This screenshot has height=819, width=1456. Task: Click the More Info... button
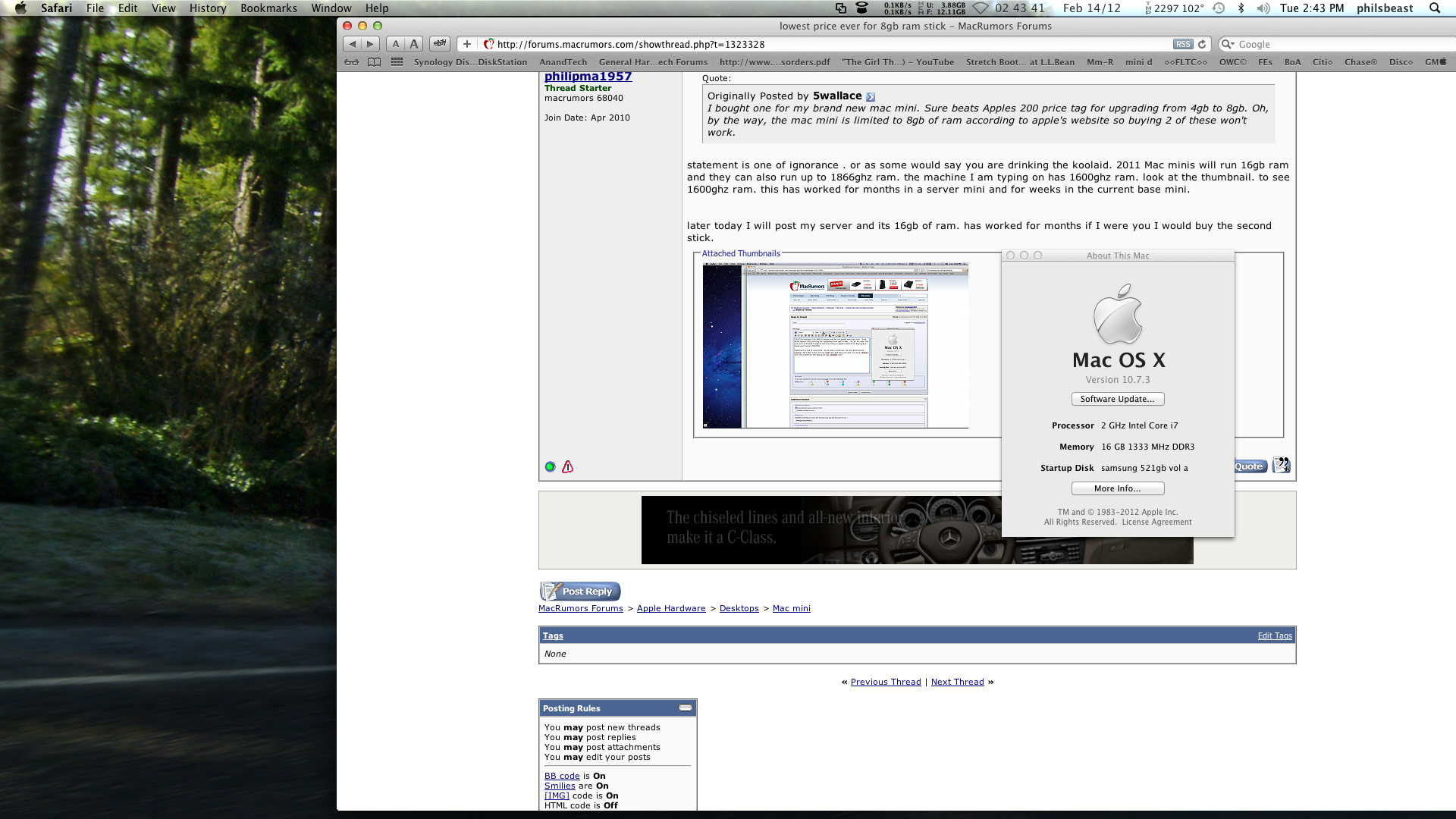(1117, 488)
